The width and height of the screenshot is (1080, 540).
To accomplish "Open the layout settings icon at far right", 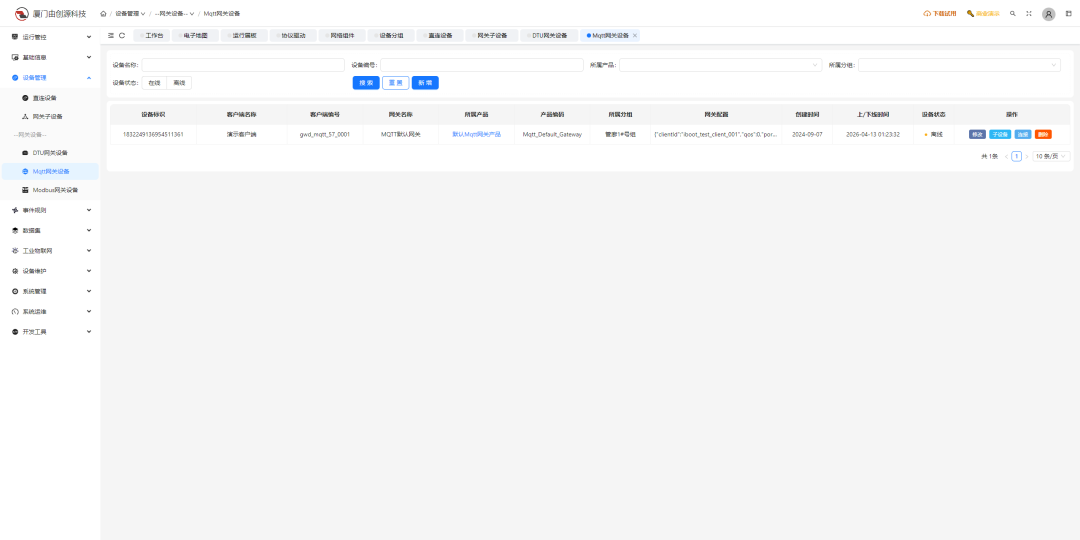I will [x=1067, y=14].
